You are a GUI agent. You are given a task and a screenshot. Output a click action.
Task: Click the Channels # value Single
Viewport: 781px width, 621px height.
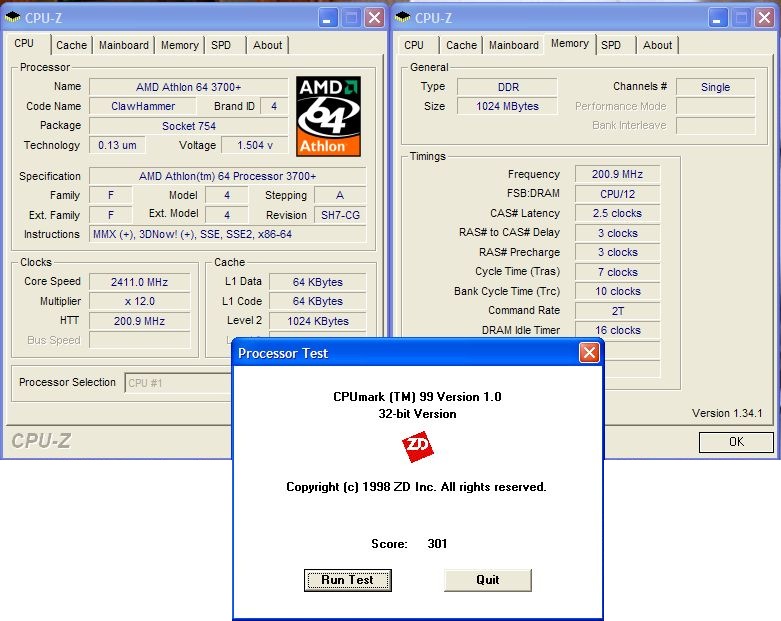pyautogui.click(x=715, y=87)
